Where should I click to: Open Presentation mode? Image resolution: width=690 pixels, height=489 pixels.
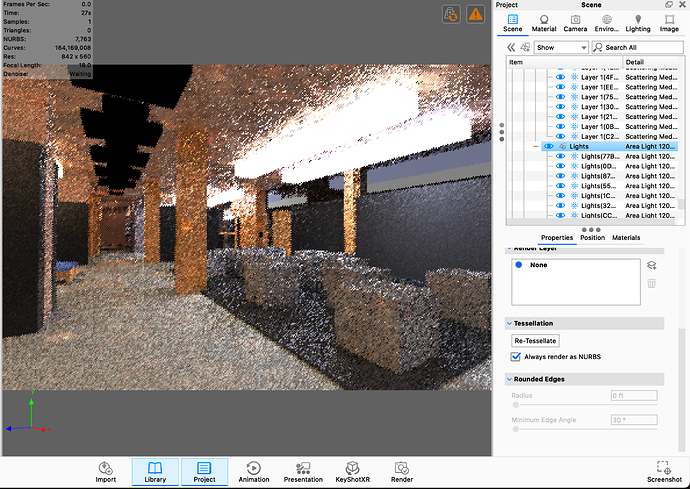(x=303, y=472)
